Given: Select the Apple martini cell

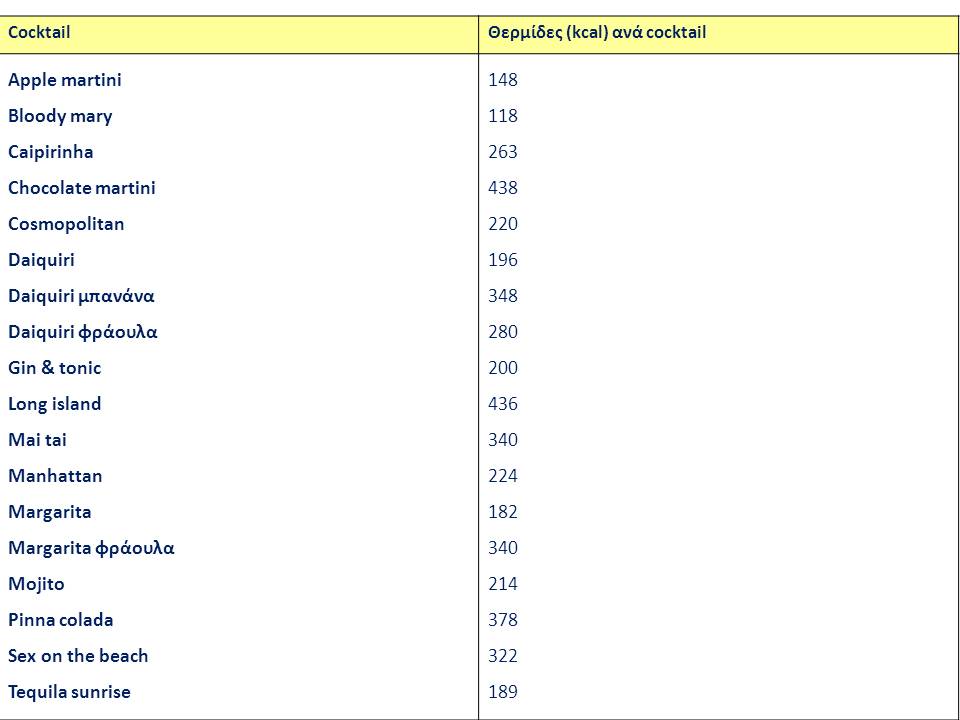Looking at the screenshot, I should pyautogui.click(x=65, y=80).
